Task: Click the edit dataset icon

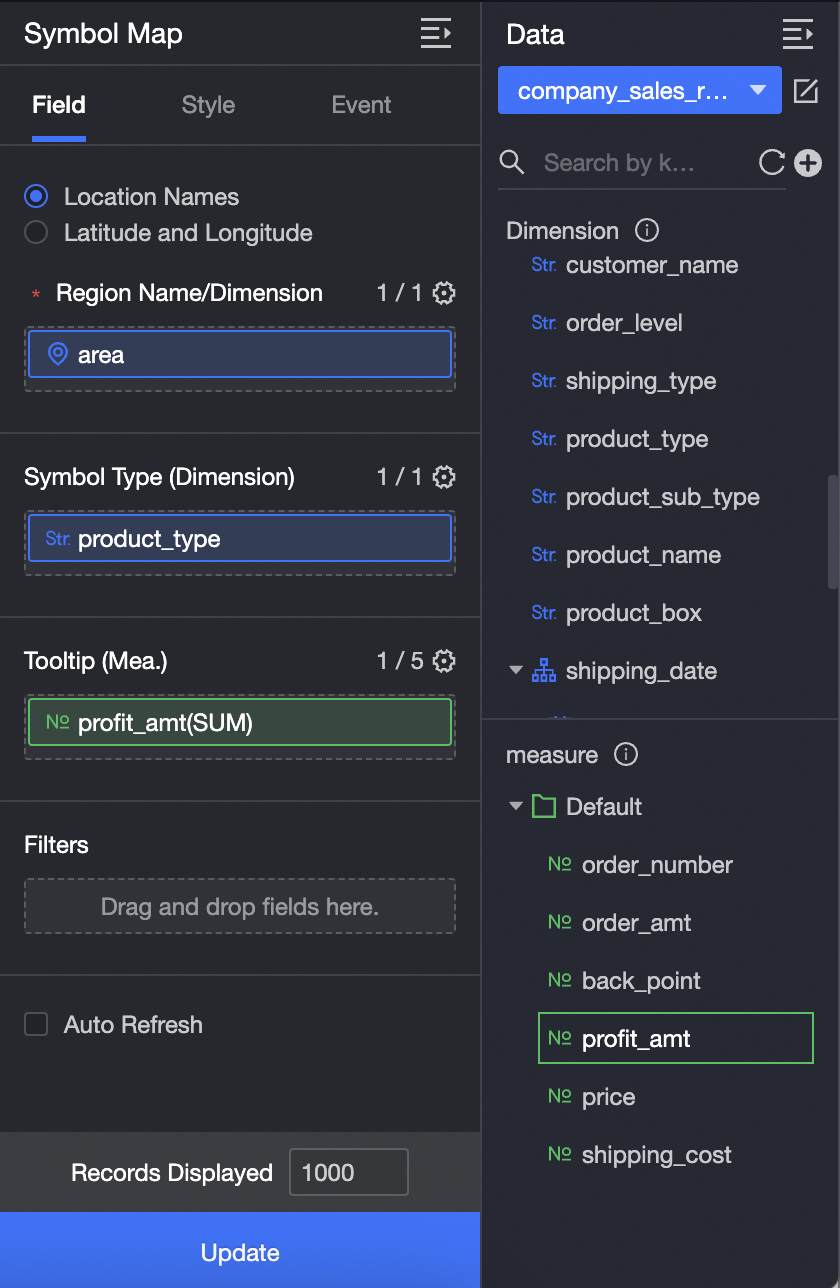Action: click(805, 92)
